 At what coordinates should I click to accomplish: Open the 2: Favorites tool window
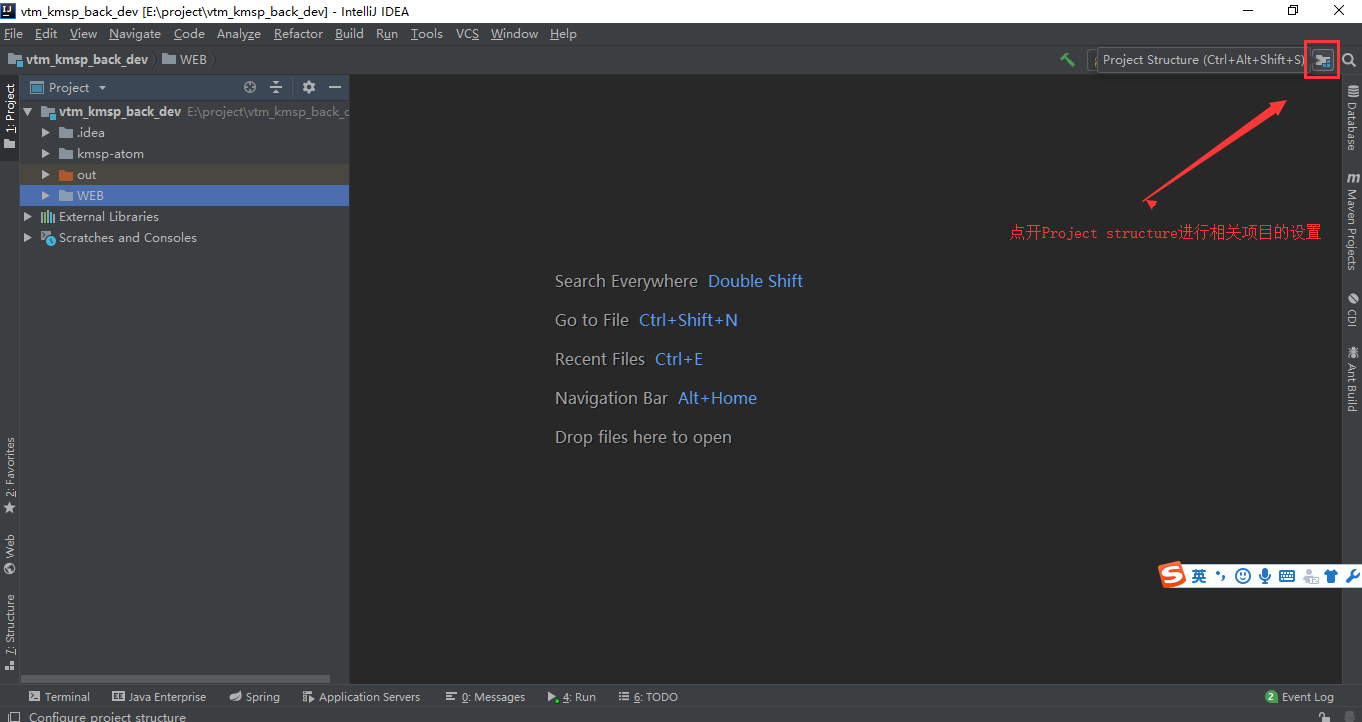[x=10, y=476]
